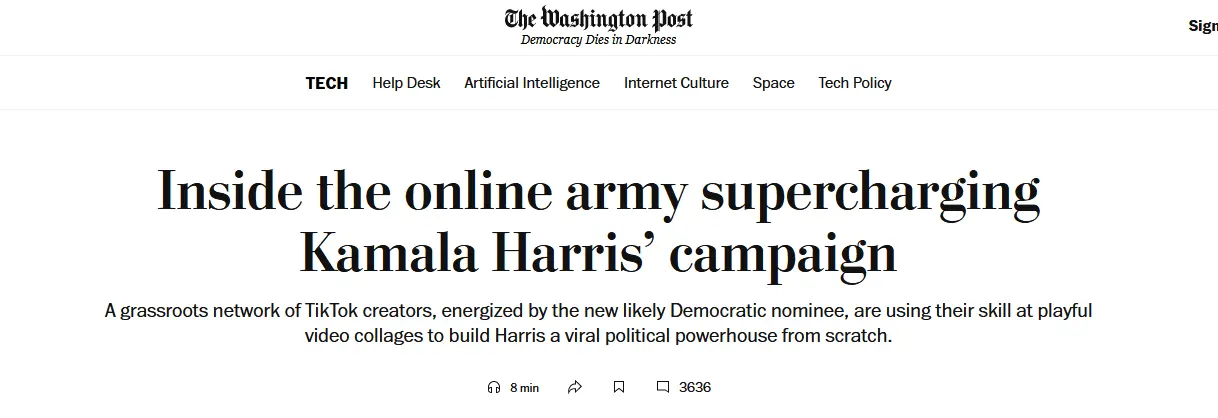Viewport: 1218px width, 418px height.
Task: Click the headphones listen-to-article icon
Action: tap(492, 387)
